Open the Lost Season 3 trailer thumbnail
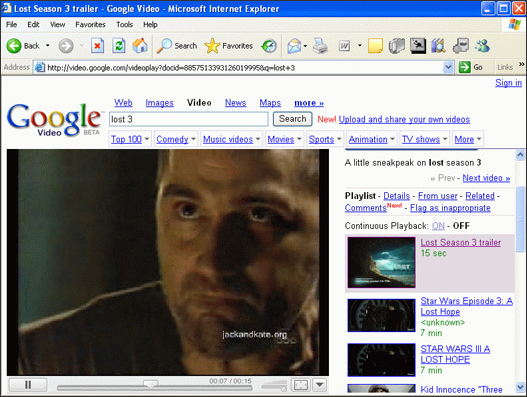Screen dimensions: 527x397 point(381,262)
